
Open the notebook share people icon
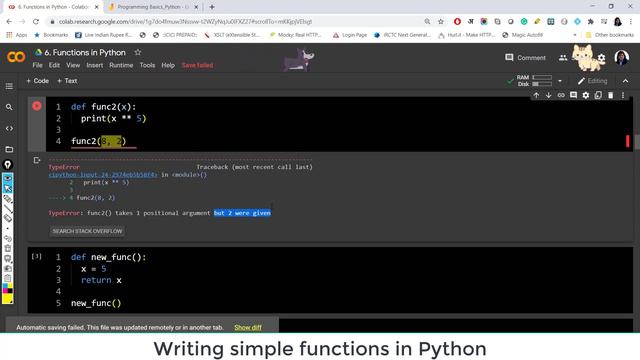tap(563, 58)
